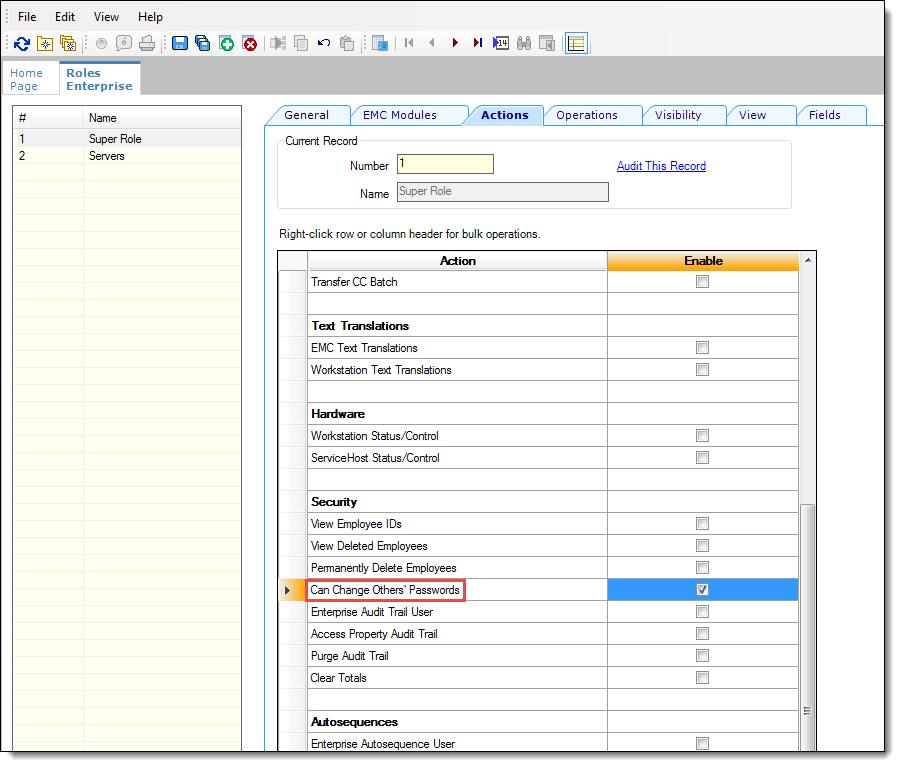Select the Actions tab
Image resolution: width=900 pixels, height=767 pixels.
pos(505,115)
